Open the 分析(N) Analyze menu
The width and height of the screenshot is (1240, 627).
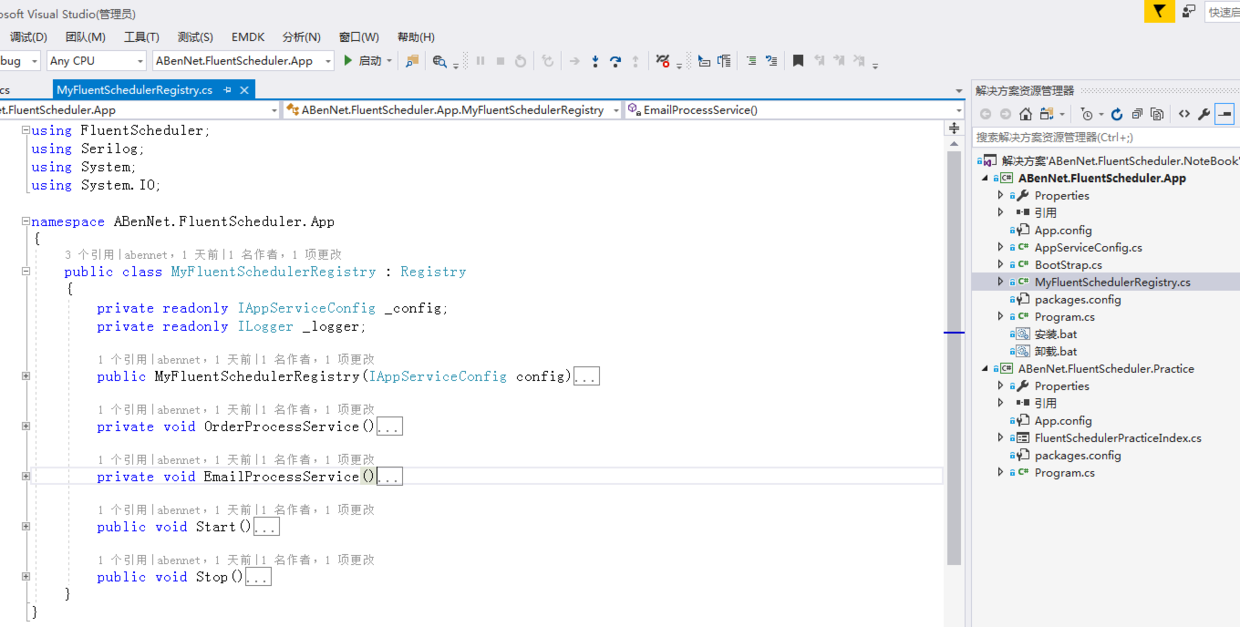pos(301,37)
